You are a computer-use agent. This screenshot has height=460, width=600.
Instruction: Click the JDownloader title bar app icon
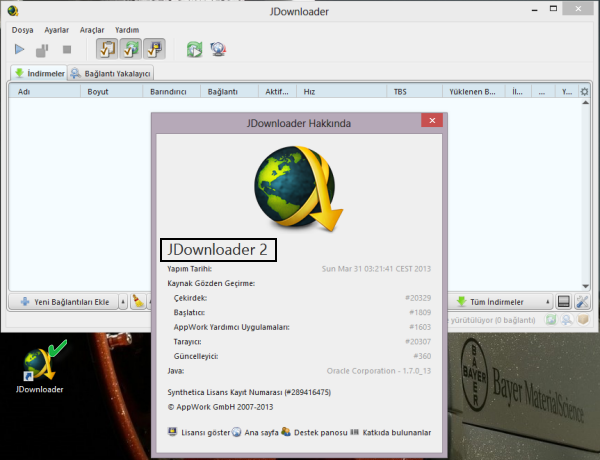[13, 11]
